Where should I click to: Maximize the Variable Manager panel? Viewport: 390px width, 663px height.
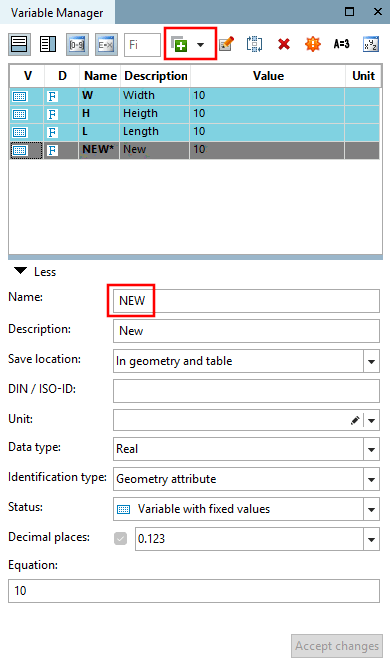tap(349, 12)
